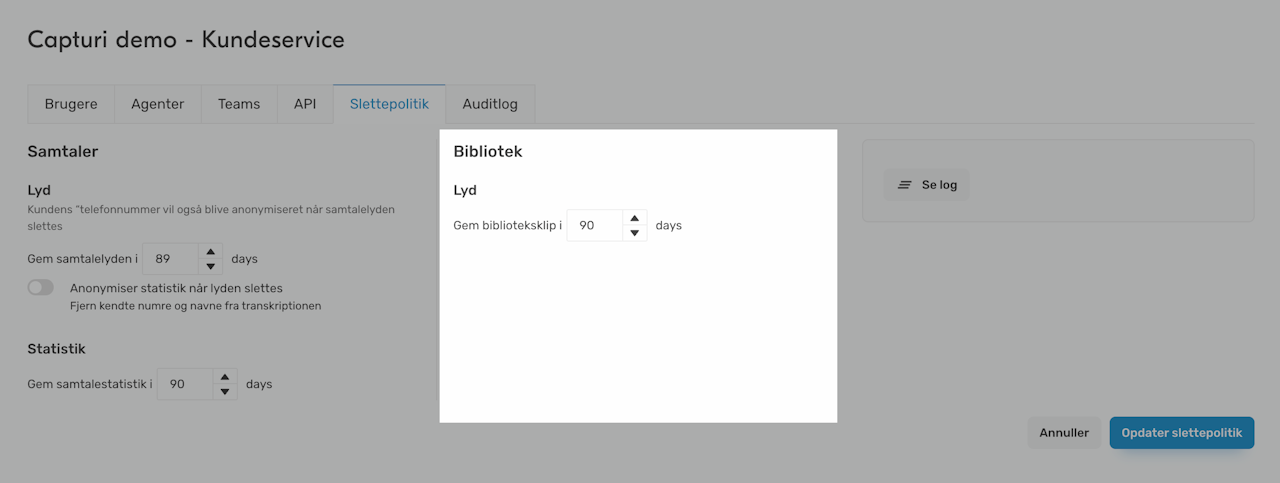Click the samtalestatistik days input field
1280x483 pixels.
(x=184, y=384)
